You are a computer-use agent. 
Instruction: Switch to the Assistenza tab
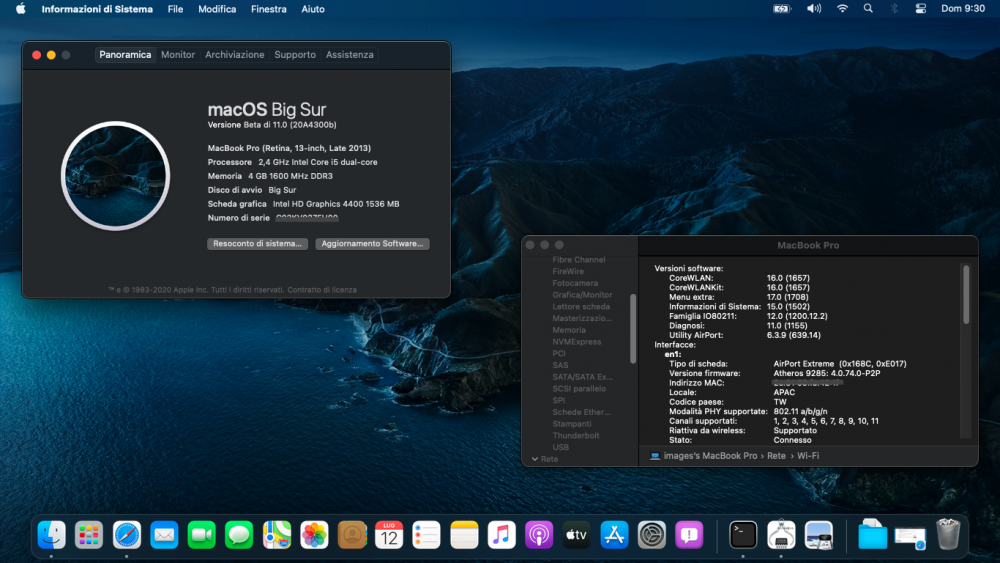point(349,55)
